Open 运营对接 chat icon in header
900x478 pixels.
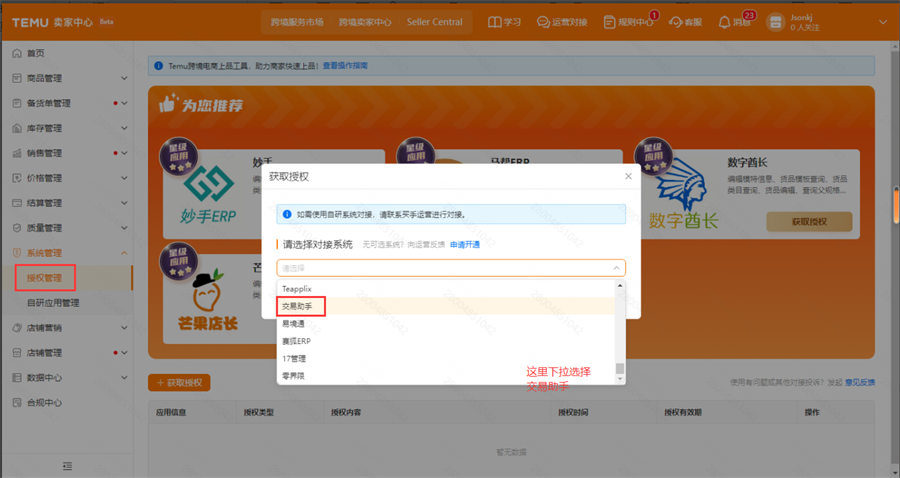point(543,22)
